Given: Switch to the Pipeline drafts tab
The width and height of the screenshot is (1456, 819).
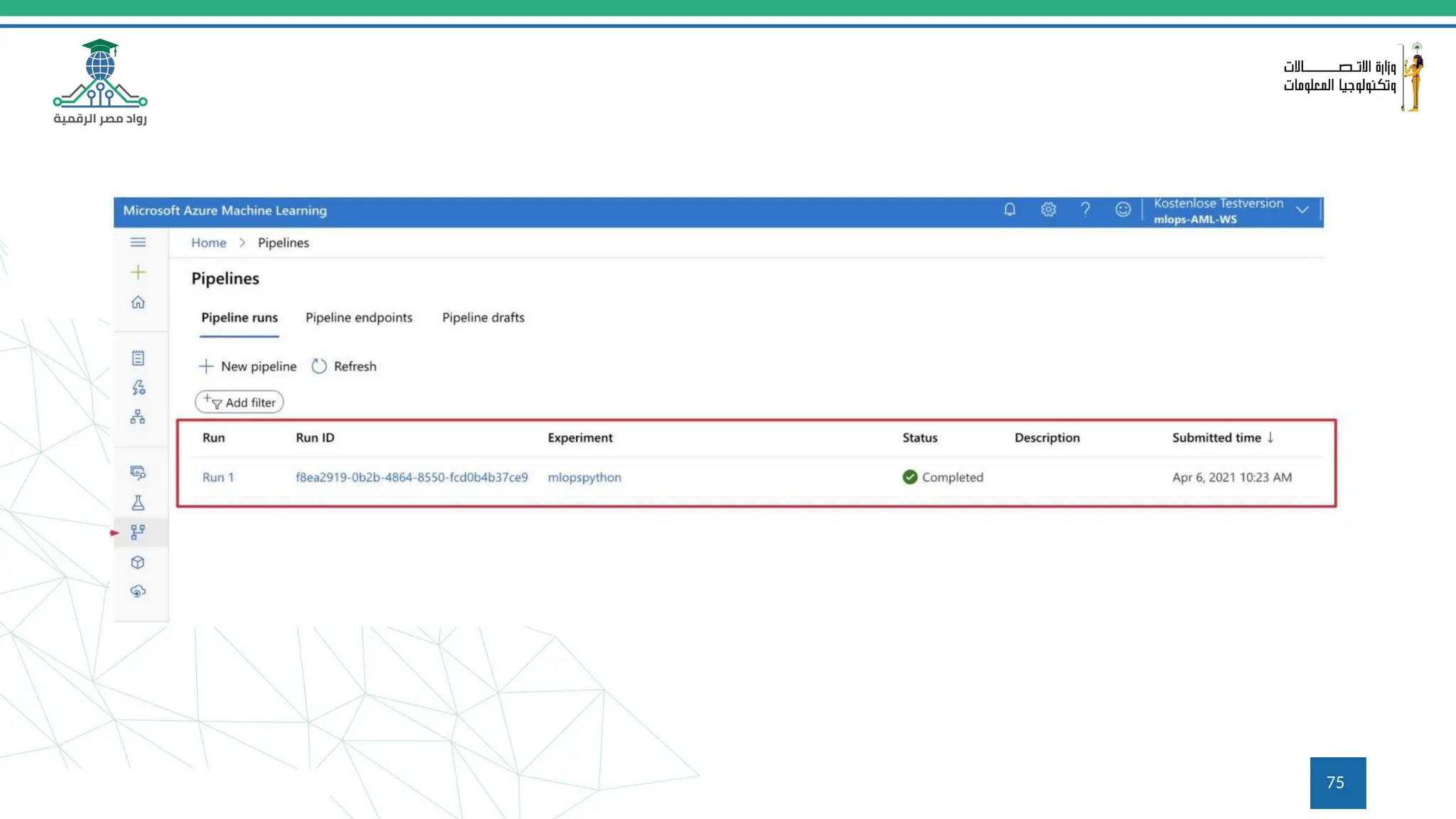Looking at the screenshot, I should click(x=483, y=318).
